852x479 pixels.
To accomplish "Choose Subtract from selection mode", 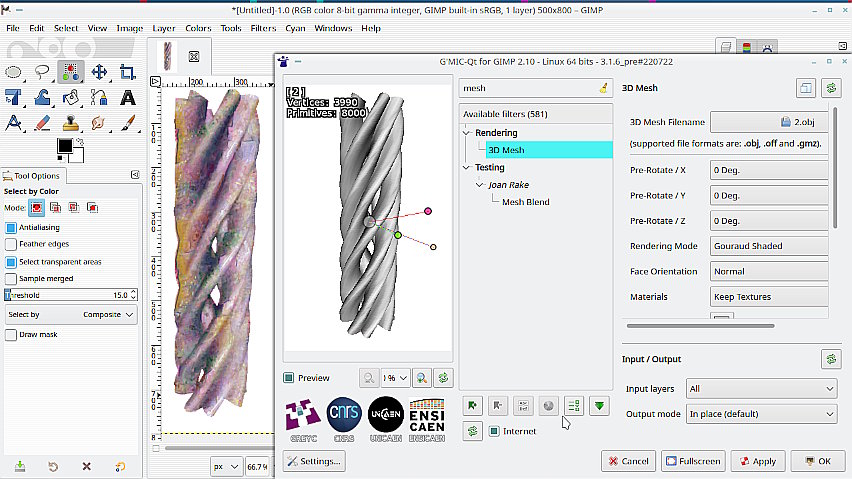I will pos(74,207).
